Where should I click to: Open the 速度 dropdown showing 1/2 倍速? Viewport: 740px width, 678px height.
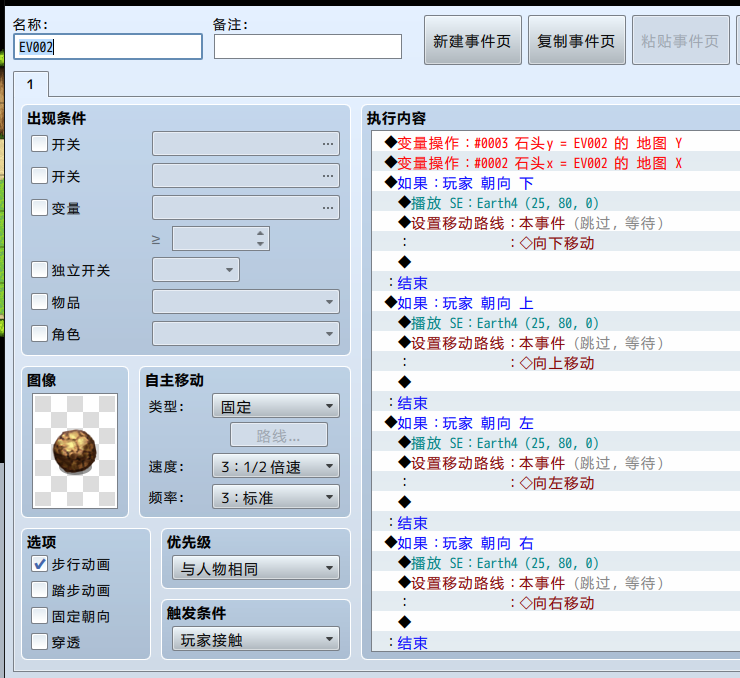[276, 466]
